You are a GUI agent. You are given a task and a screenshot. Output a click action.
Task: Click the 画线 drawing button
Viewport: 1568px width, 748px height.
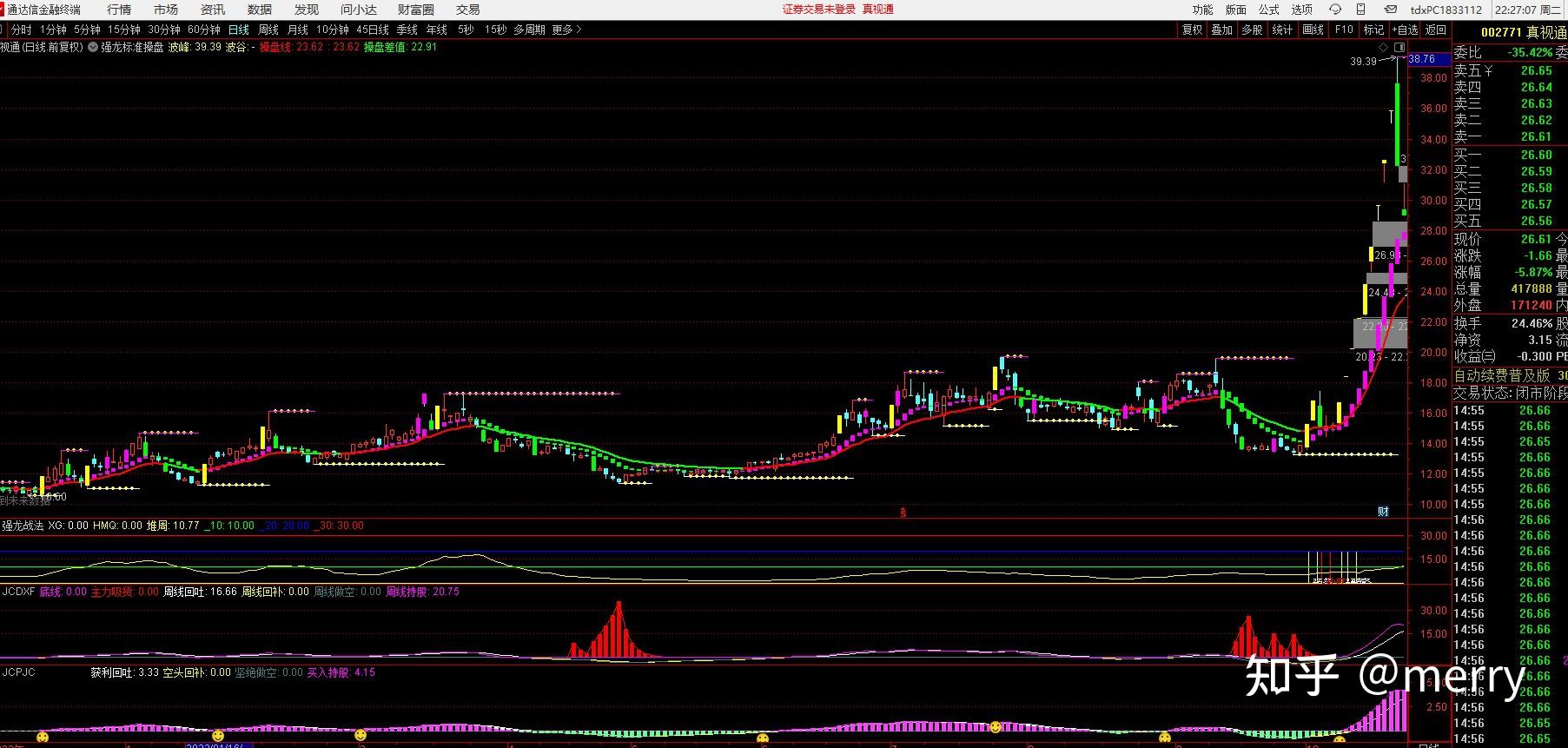1313,30
